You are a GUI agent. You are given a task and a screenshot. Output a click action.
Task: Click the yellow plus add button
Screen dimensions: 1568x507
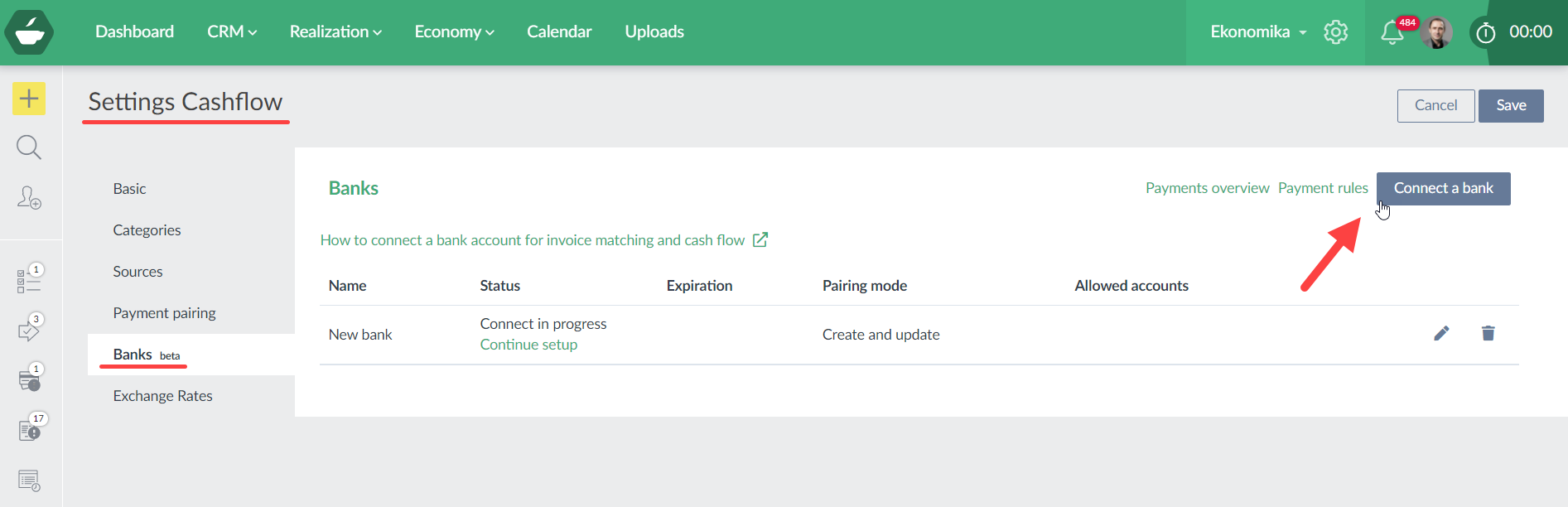(29, 99)
